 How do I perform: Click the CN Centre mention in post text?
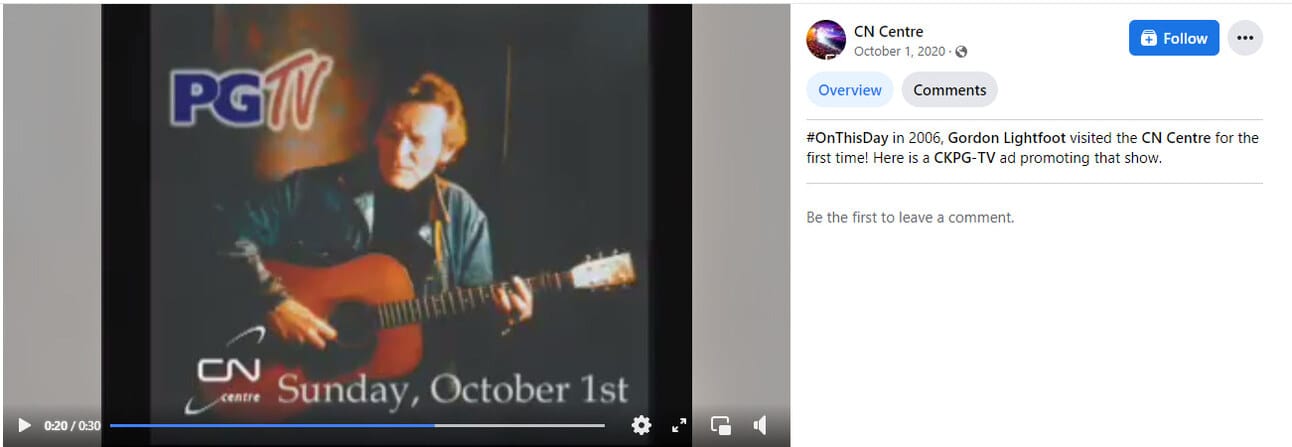point(1176,138)
